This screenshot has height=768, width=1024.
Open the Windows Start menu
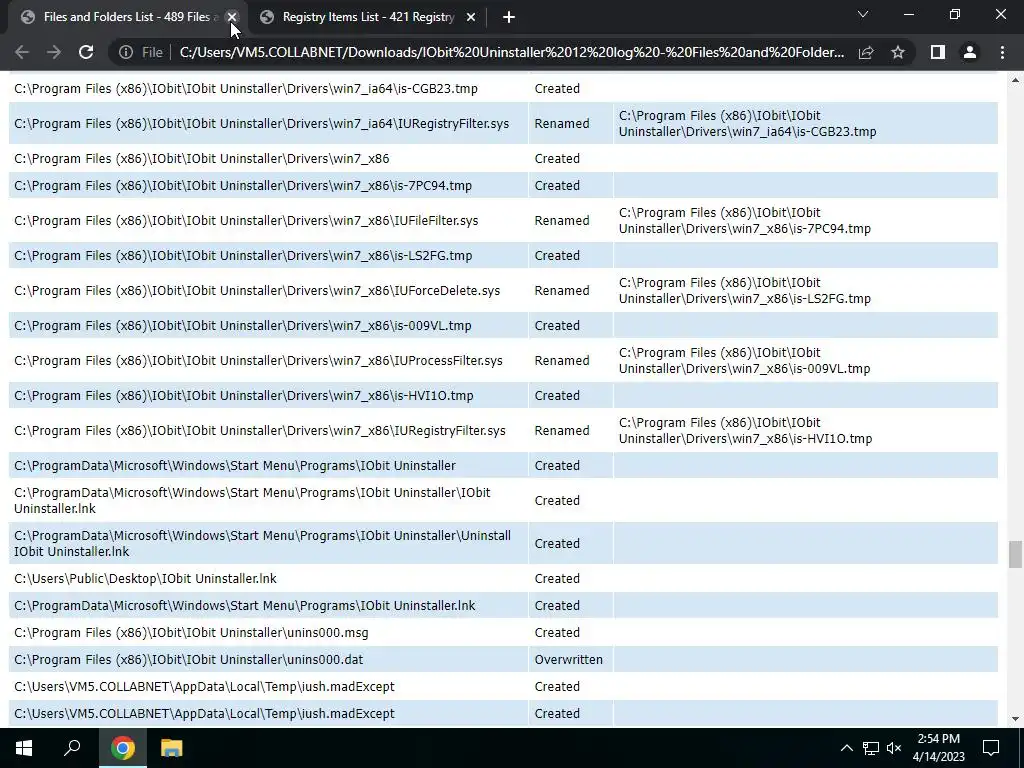24,748
